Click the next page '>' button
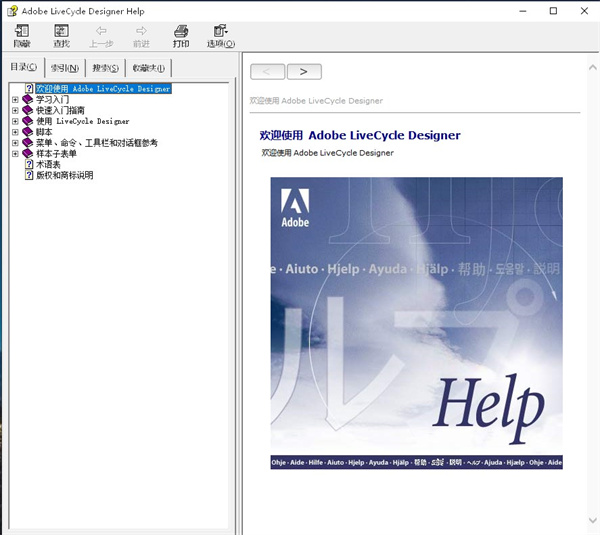This screenshot has width=600, height=535. [x=304, y=72]
